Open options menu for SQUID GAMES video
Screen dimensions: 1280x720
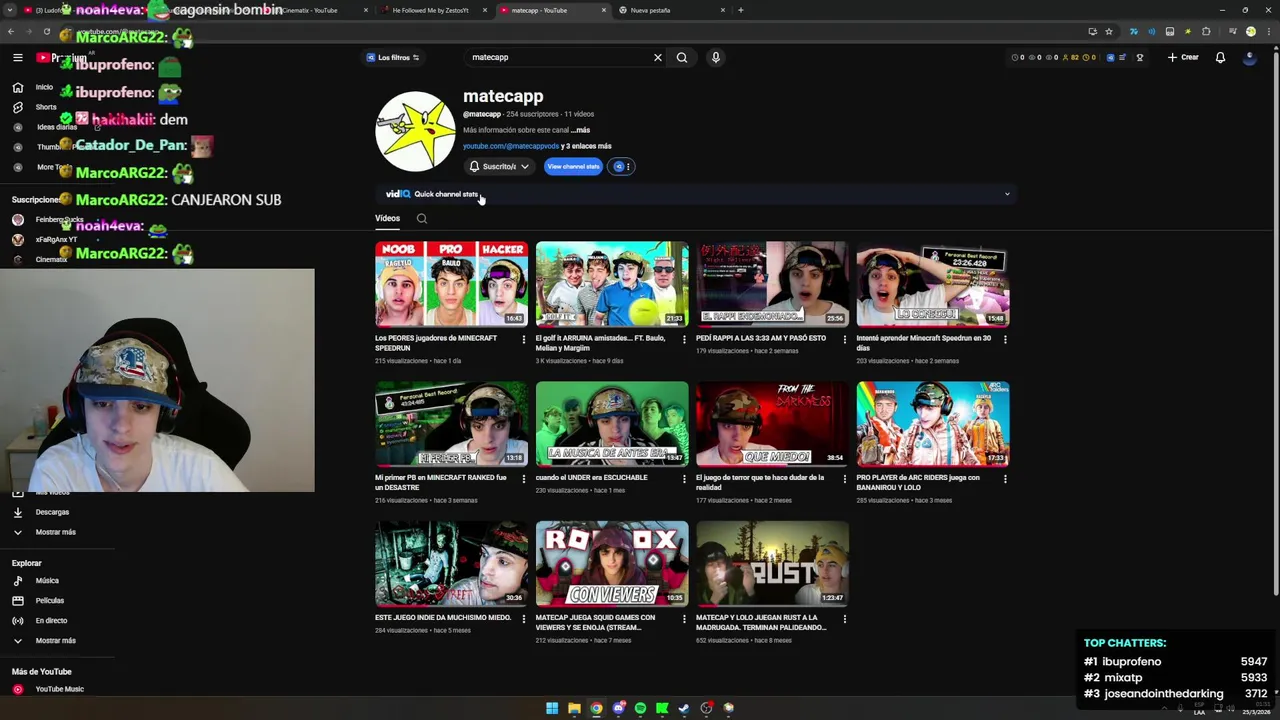tap(684, 619)
